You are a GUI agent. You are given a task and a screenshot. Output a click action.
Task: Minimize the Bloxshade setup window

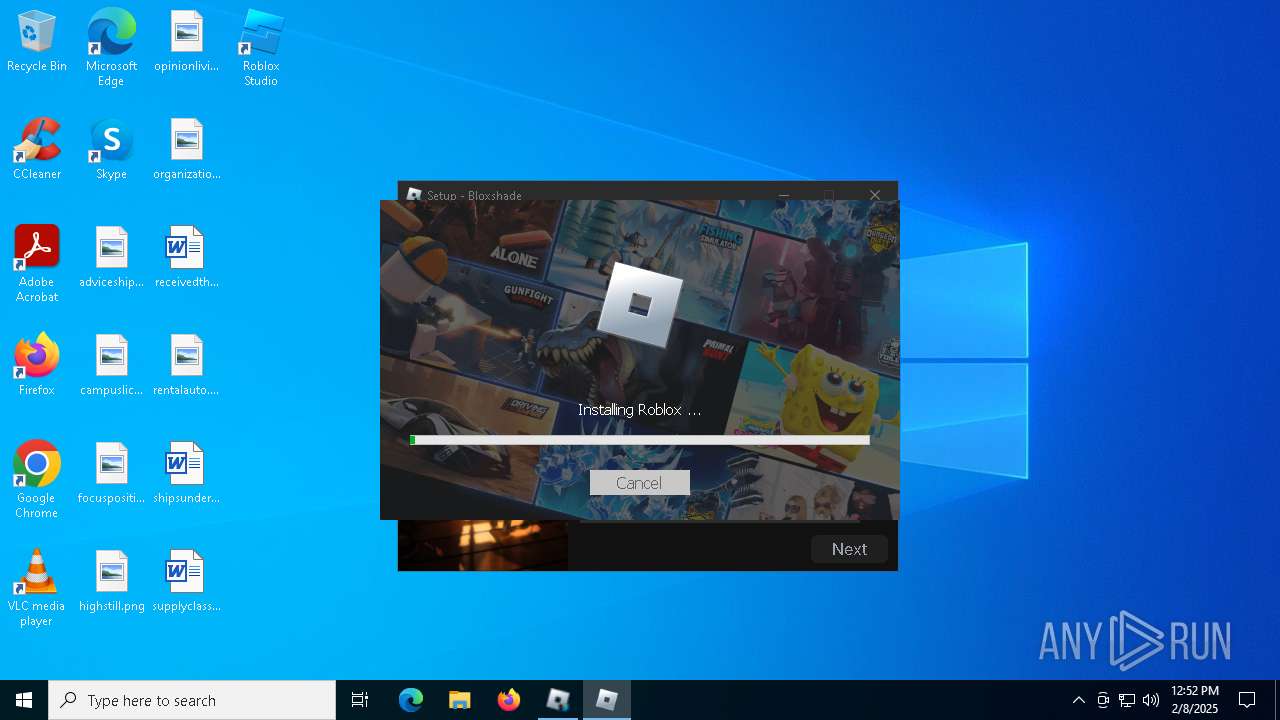(x=785, y=195)
